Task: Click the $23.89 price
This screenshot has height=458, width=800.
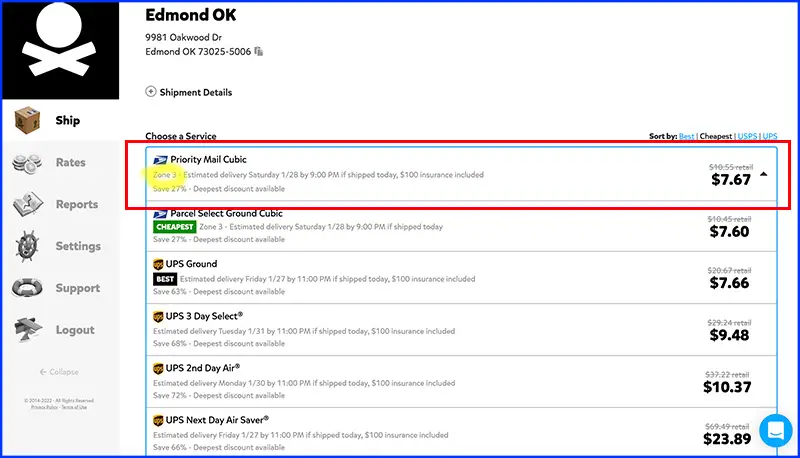Action: 727,439
